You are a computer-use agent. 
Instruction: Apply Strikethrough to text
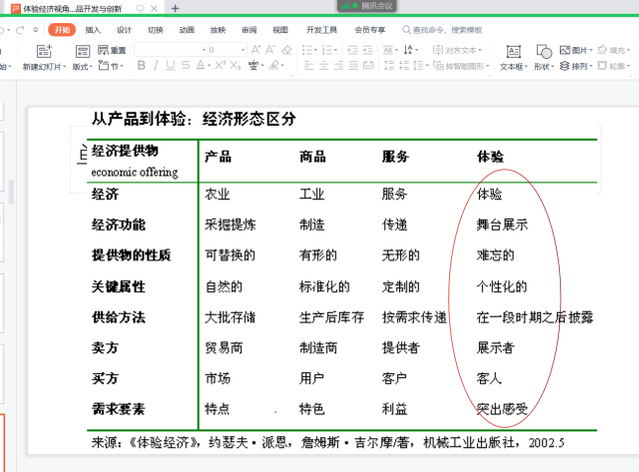coord(187,66)
